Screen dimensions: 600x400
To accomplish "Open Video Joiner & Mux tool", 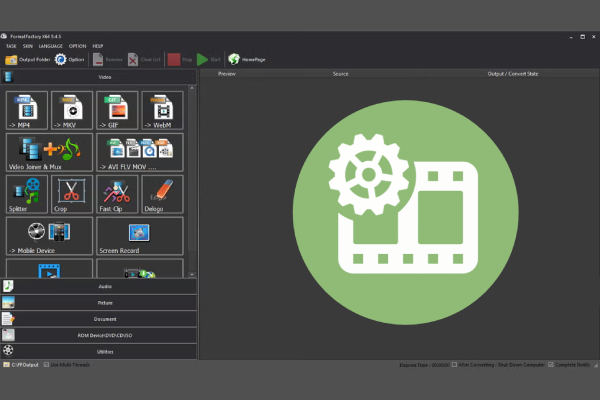I will click(49, 152).
